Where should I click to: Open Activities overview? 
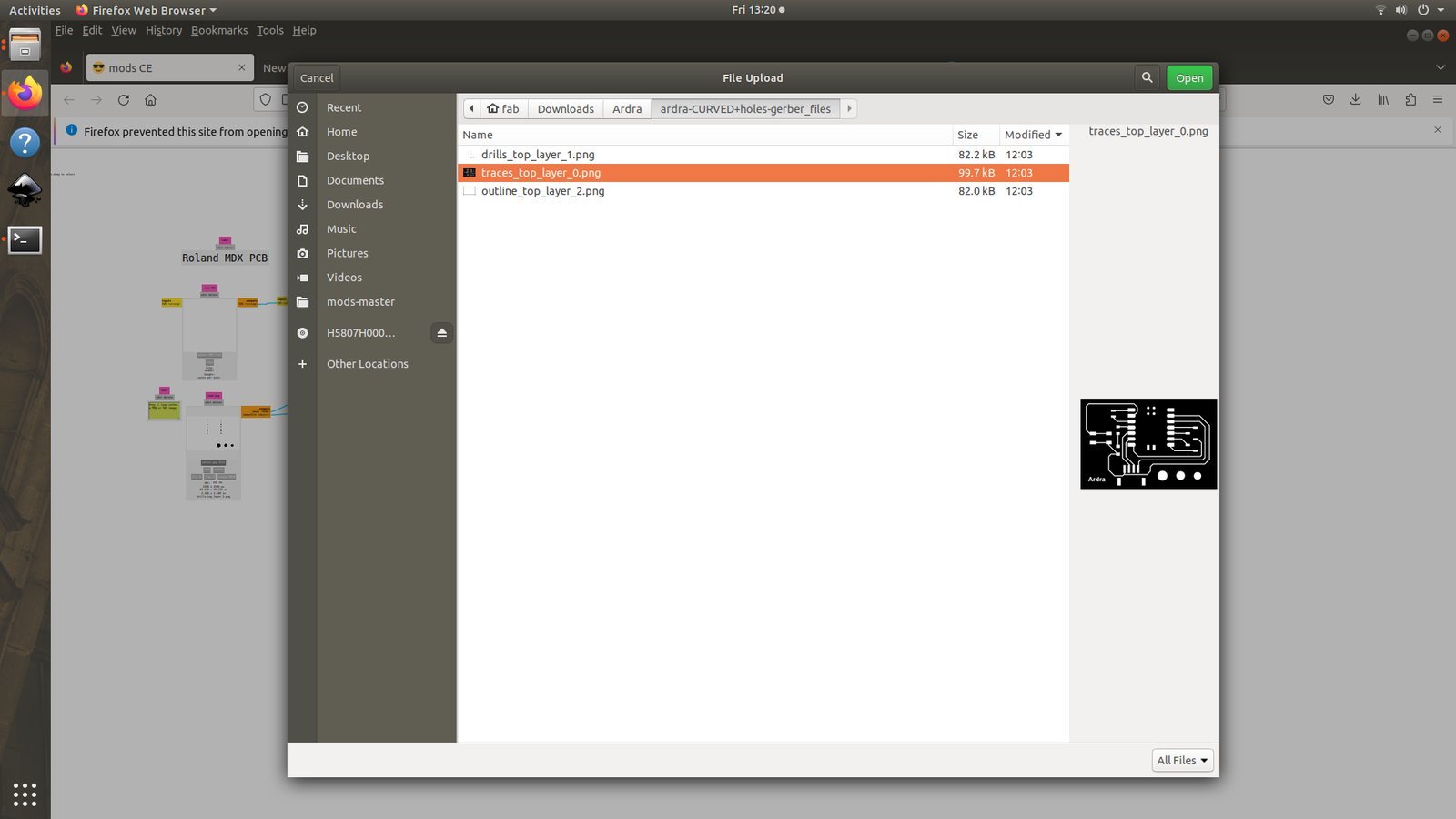point(35,10)
